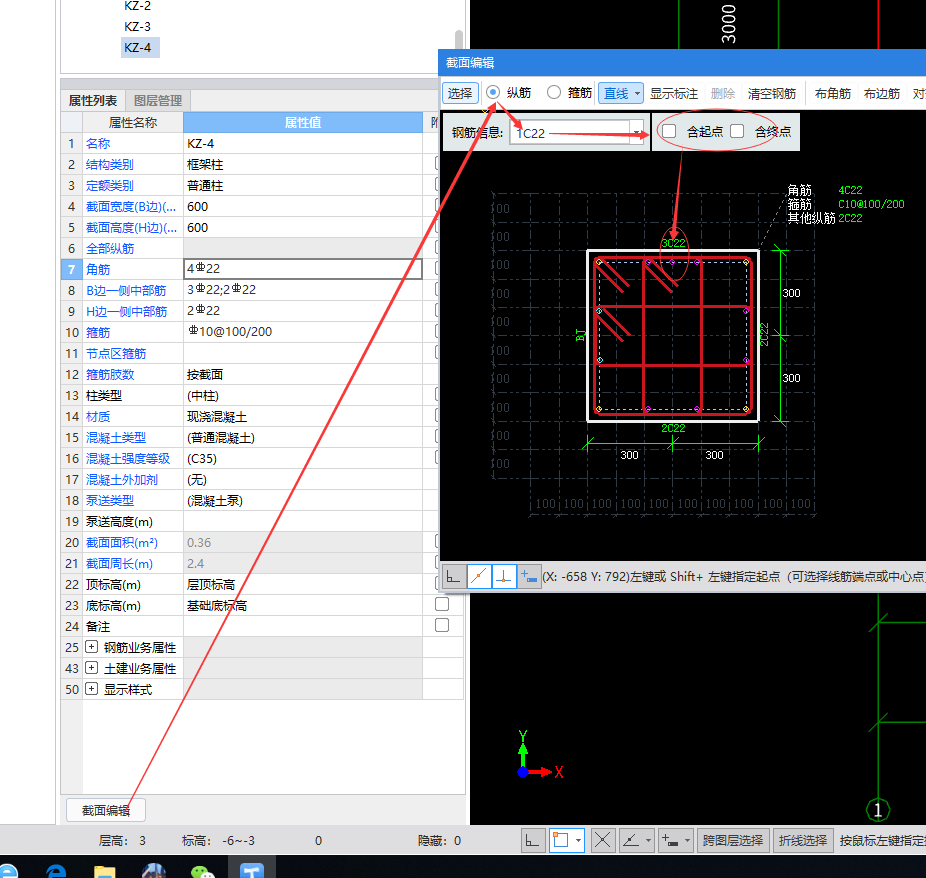Viewport: 926px width, 878px height.
Task: Click the blue T application taskbar icon
Action: tap(252, 871)
